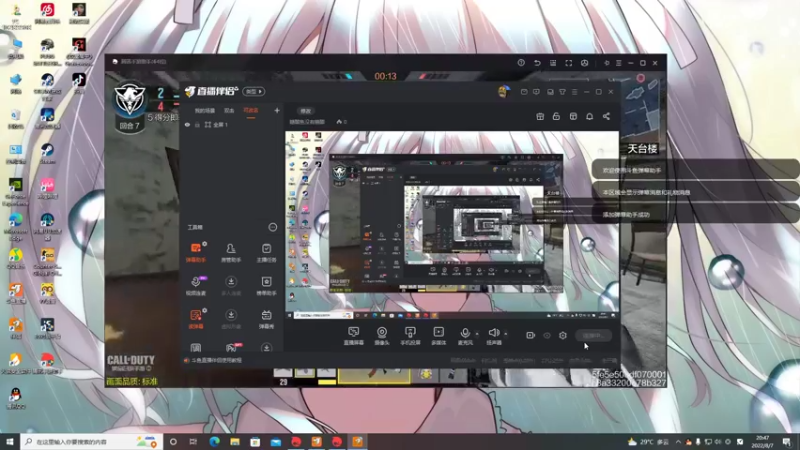This screenshot has height=450, width=800.
Task: Open the voice link tool with purple badge
Action: tap(196, 285)
